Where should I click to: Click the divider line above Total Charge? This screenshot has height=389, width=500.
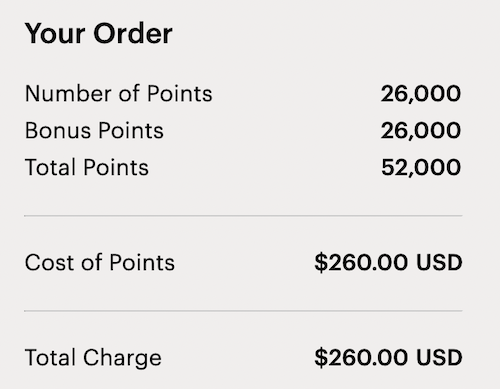click(x=243, y=311)
